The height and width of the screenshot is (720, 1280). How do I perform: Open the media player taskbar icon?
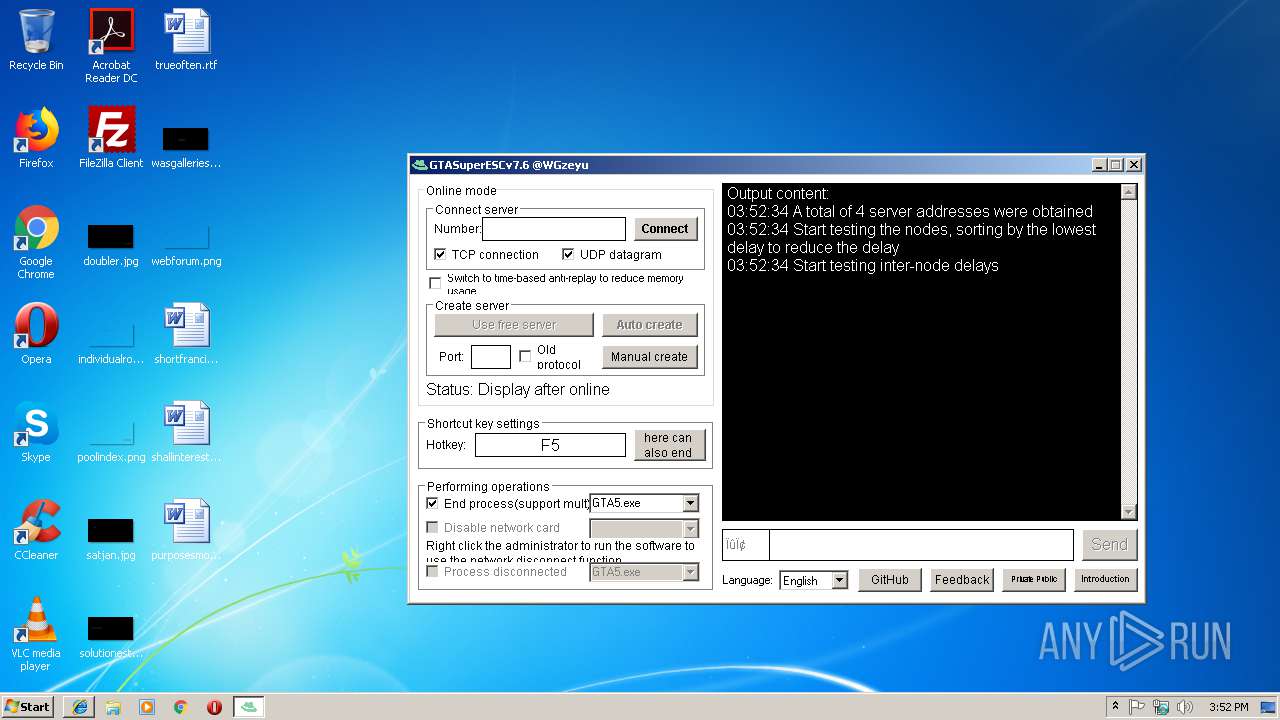(x=147, y=707)
